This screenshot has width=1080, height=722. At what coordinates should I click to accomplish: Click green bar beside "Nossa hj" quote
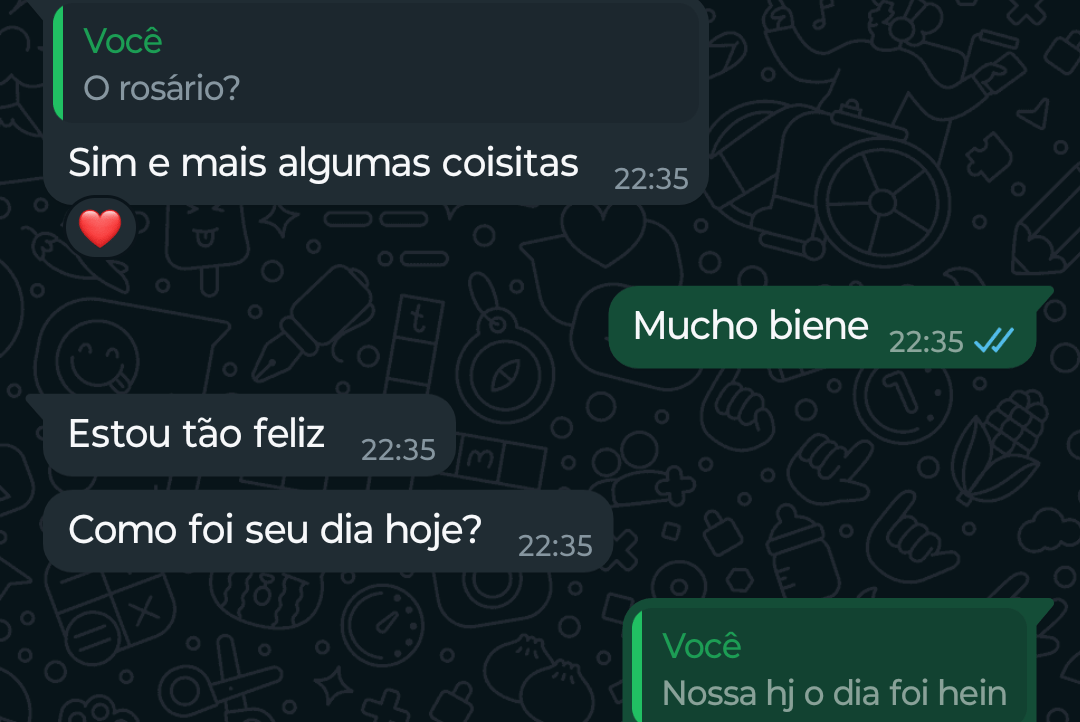[636, 665]
